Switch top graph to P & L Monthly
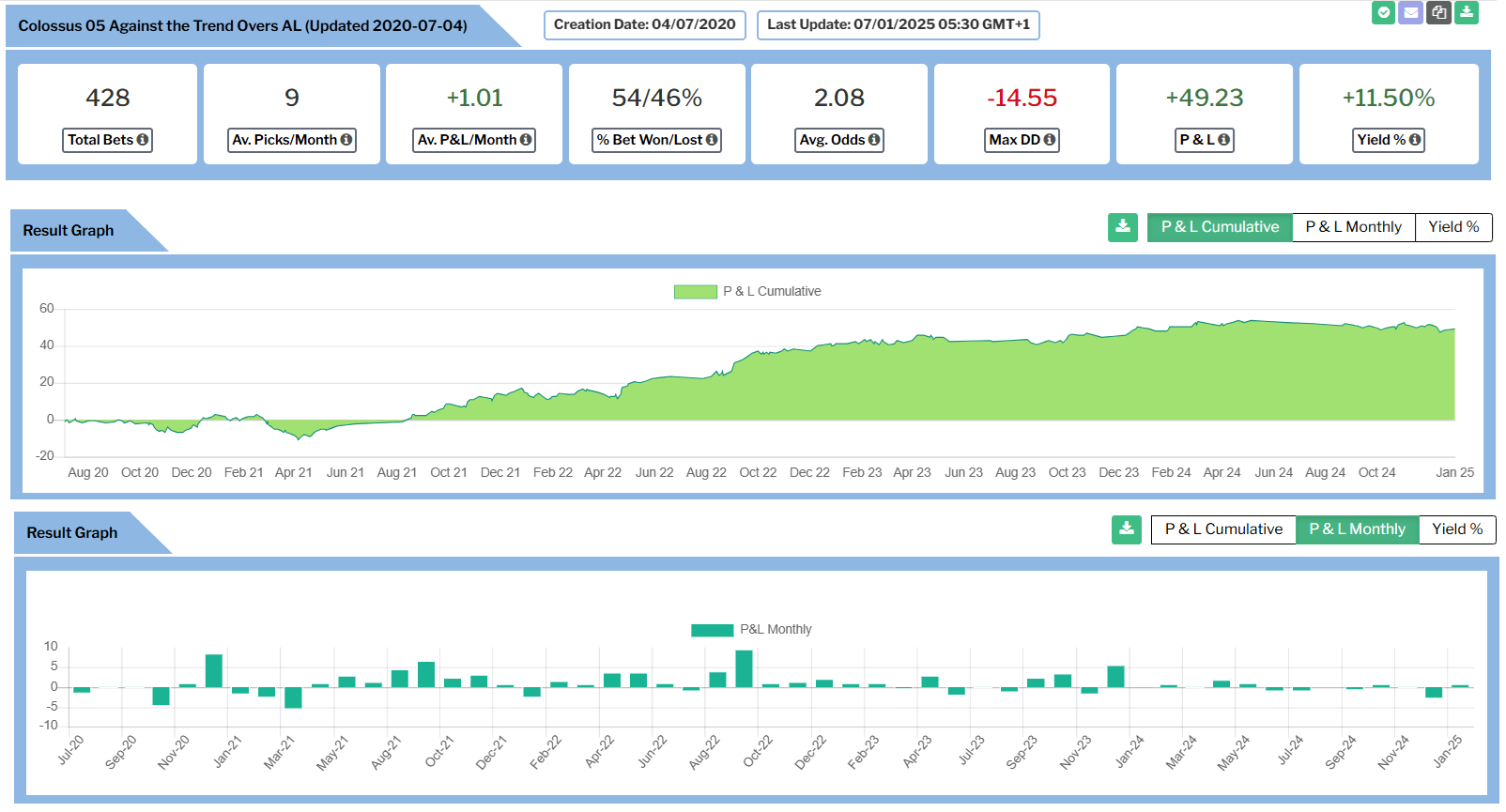Image resolution: width=1506 pixels, height=812 pixels. point(1353,227)
